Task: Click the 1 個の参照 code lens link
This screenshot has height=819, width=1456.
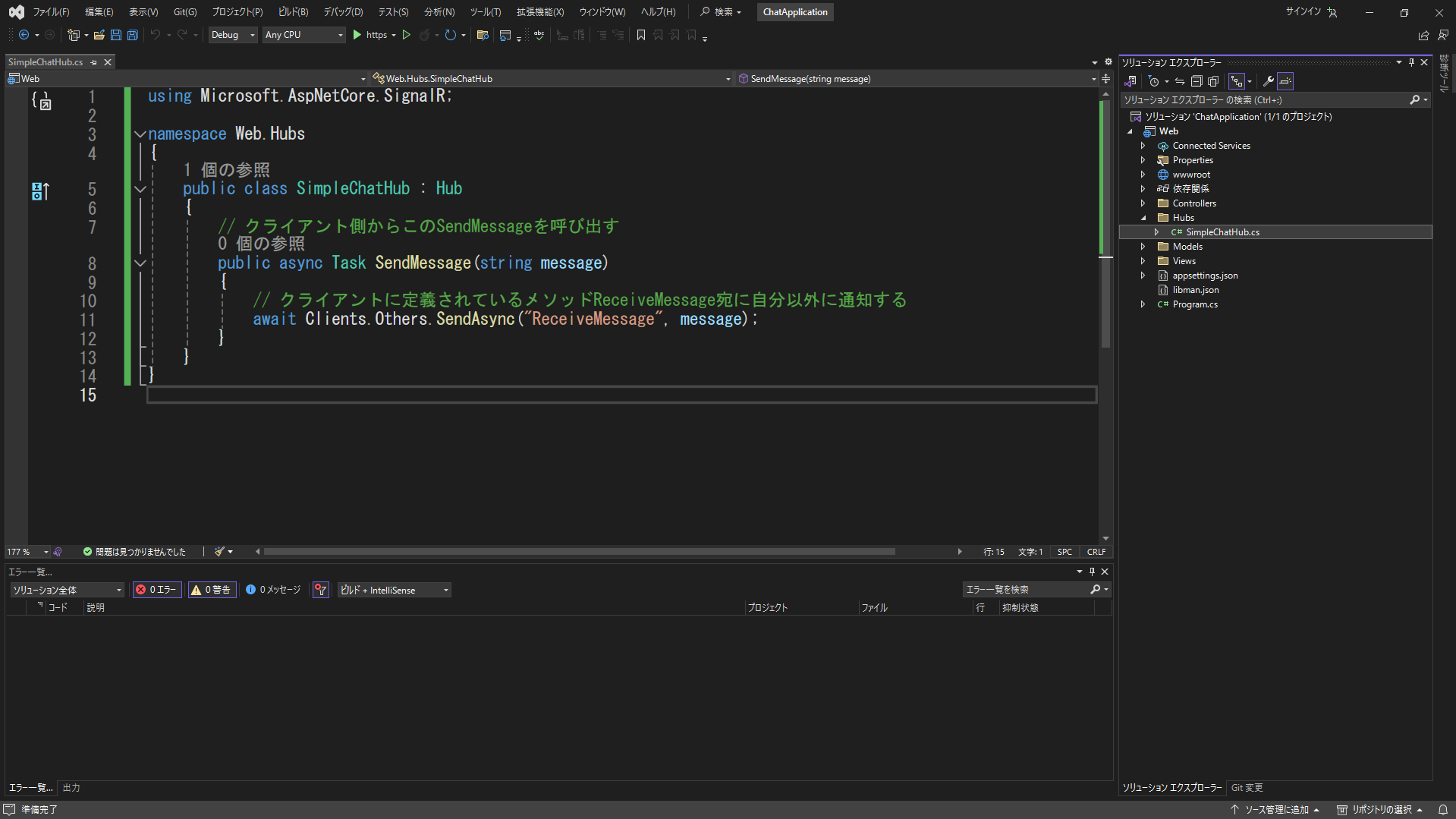Action: point(227,170)
